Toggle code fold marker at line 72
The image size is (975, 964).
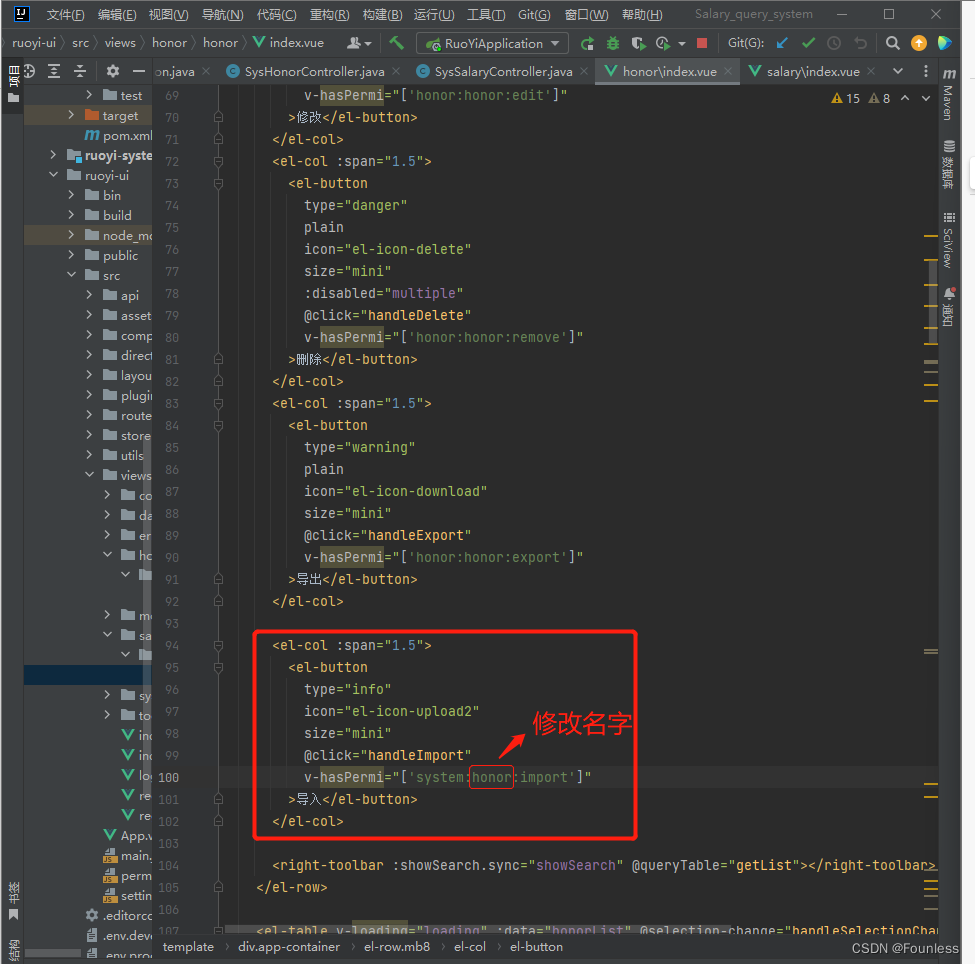218,161
